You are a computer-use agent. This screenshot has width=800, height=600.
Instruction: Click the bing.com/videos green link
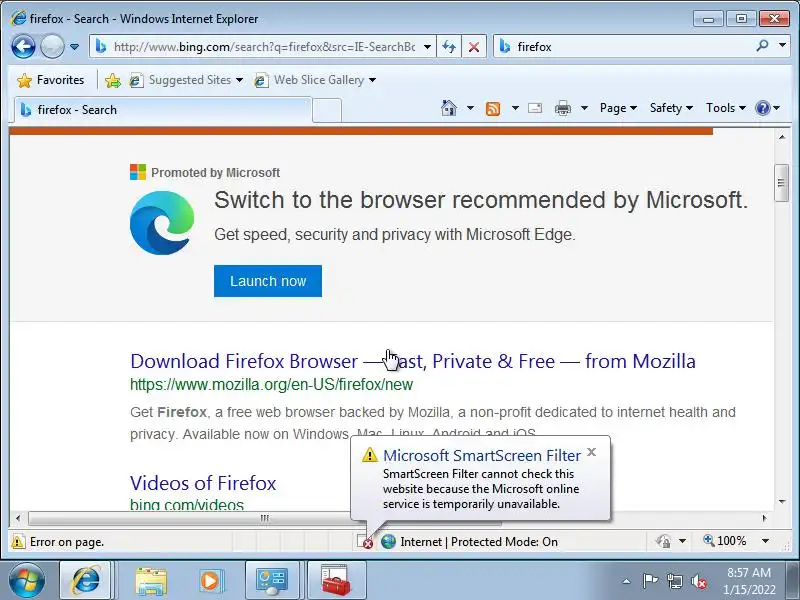(x=187, y=505)
